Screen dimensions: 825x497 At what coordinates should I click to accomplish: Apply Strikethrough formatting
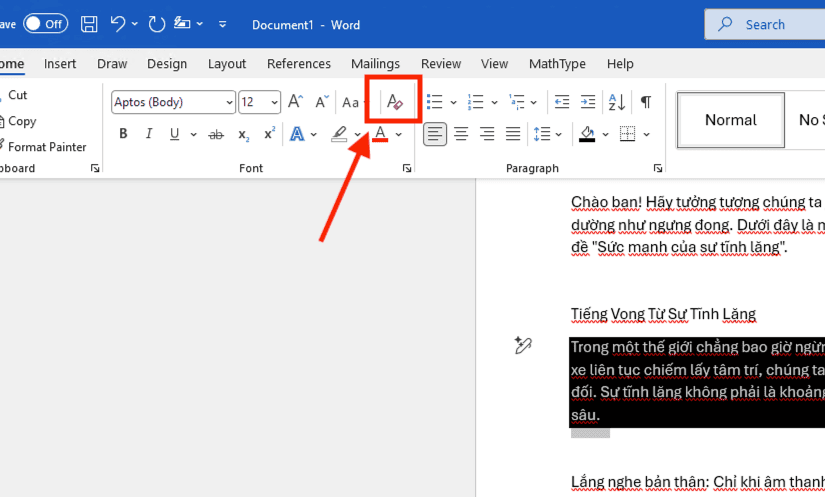tap(216, 135)
